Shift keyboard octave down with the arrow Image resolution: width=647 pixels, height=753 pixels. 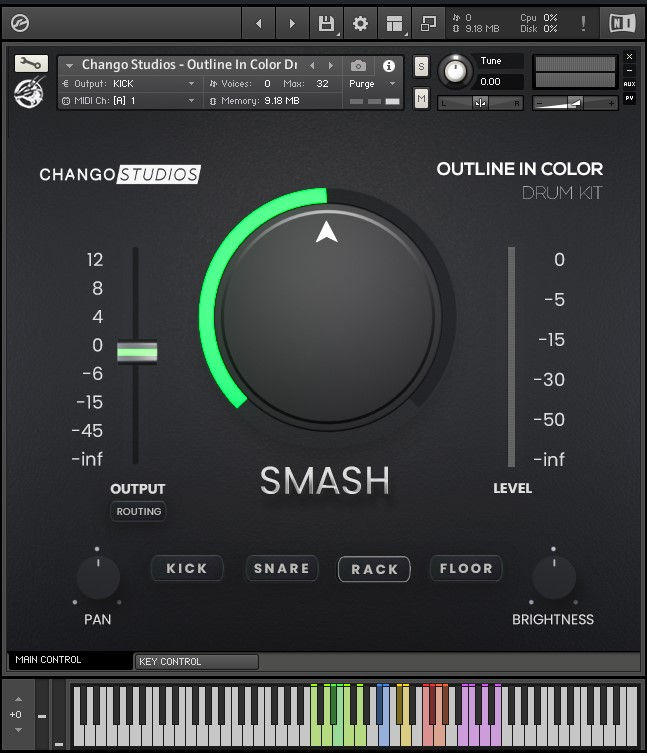[18, 730]
